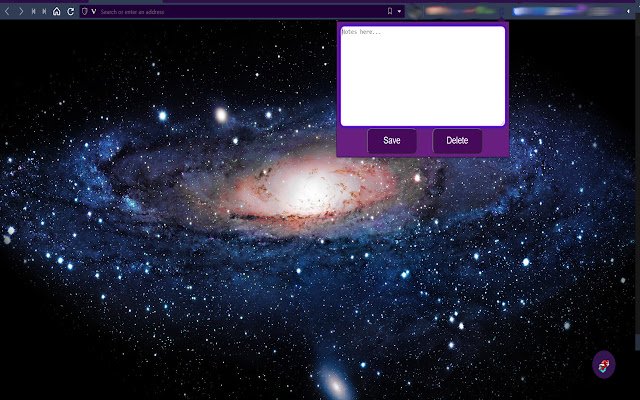Viewport: 640px width, 400px height.
Task: Go back to the previous page
Action: 7,12
